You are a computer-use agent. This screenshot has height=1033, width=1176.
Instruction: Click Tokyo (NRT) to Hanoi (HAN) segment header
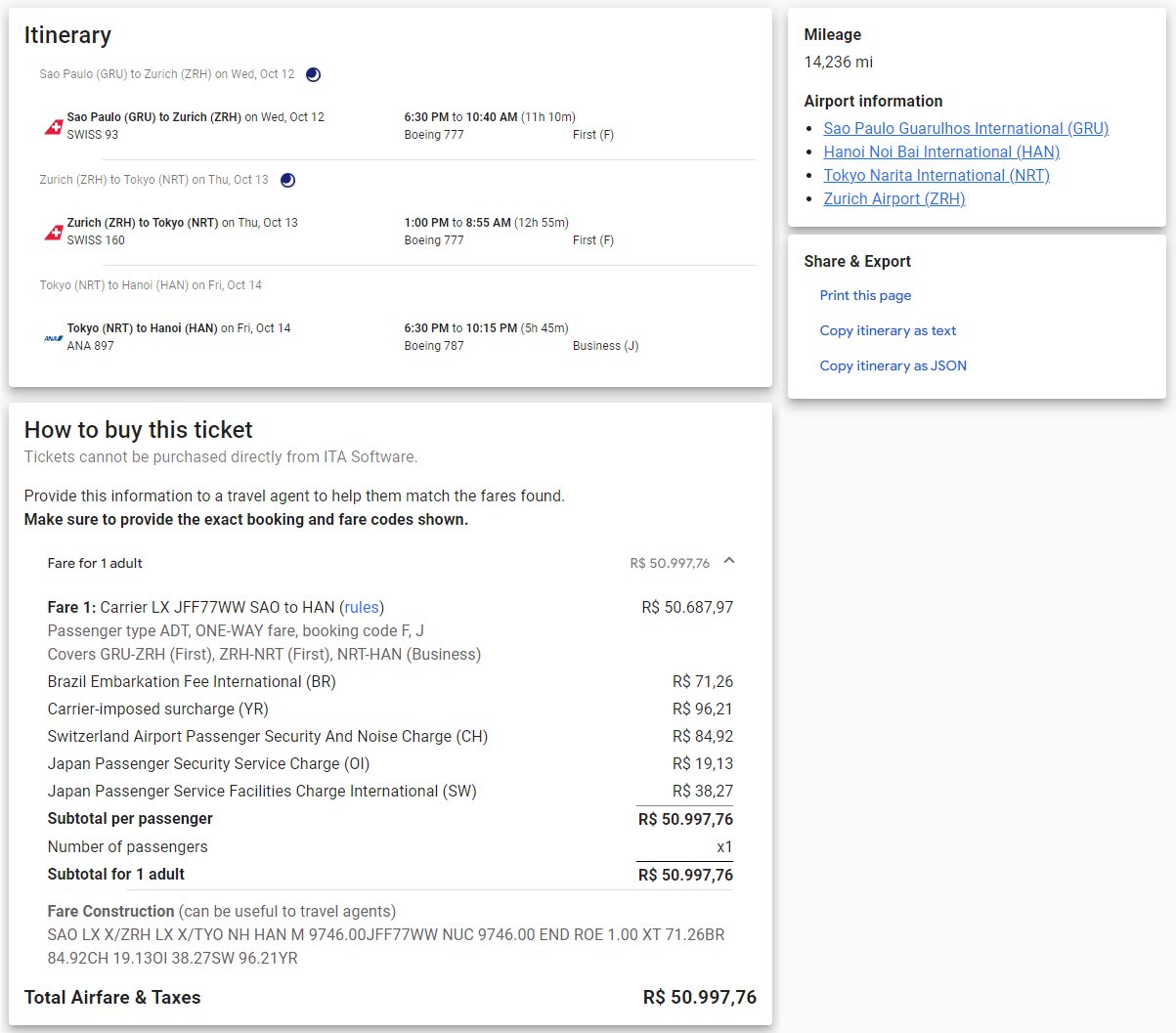[x=151, y=285]
